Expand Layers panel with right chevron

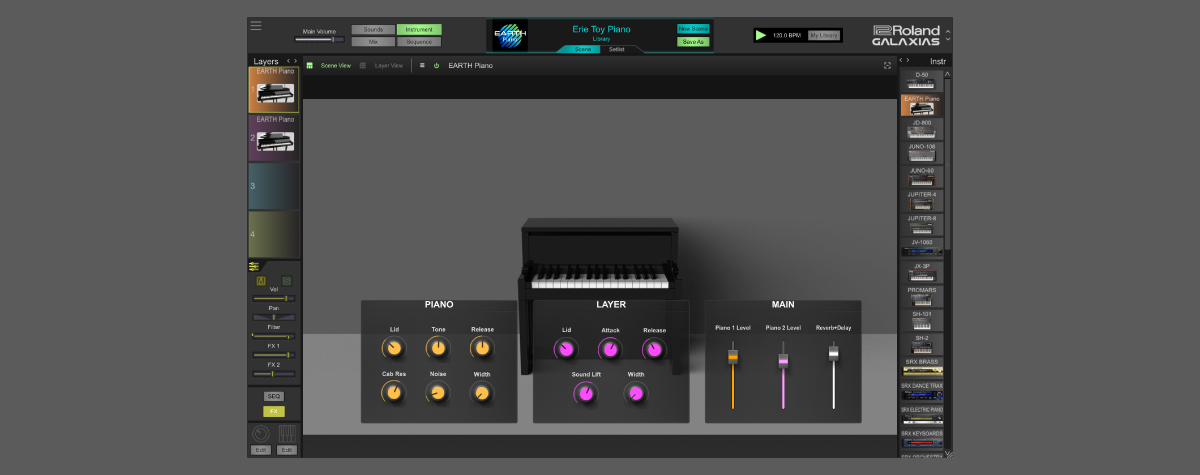pyautogui.click(x=295, y=61)
